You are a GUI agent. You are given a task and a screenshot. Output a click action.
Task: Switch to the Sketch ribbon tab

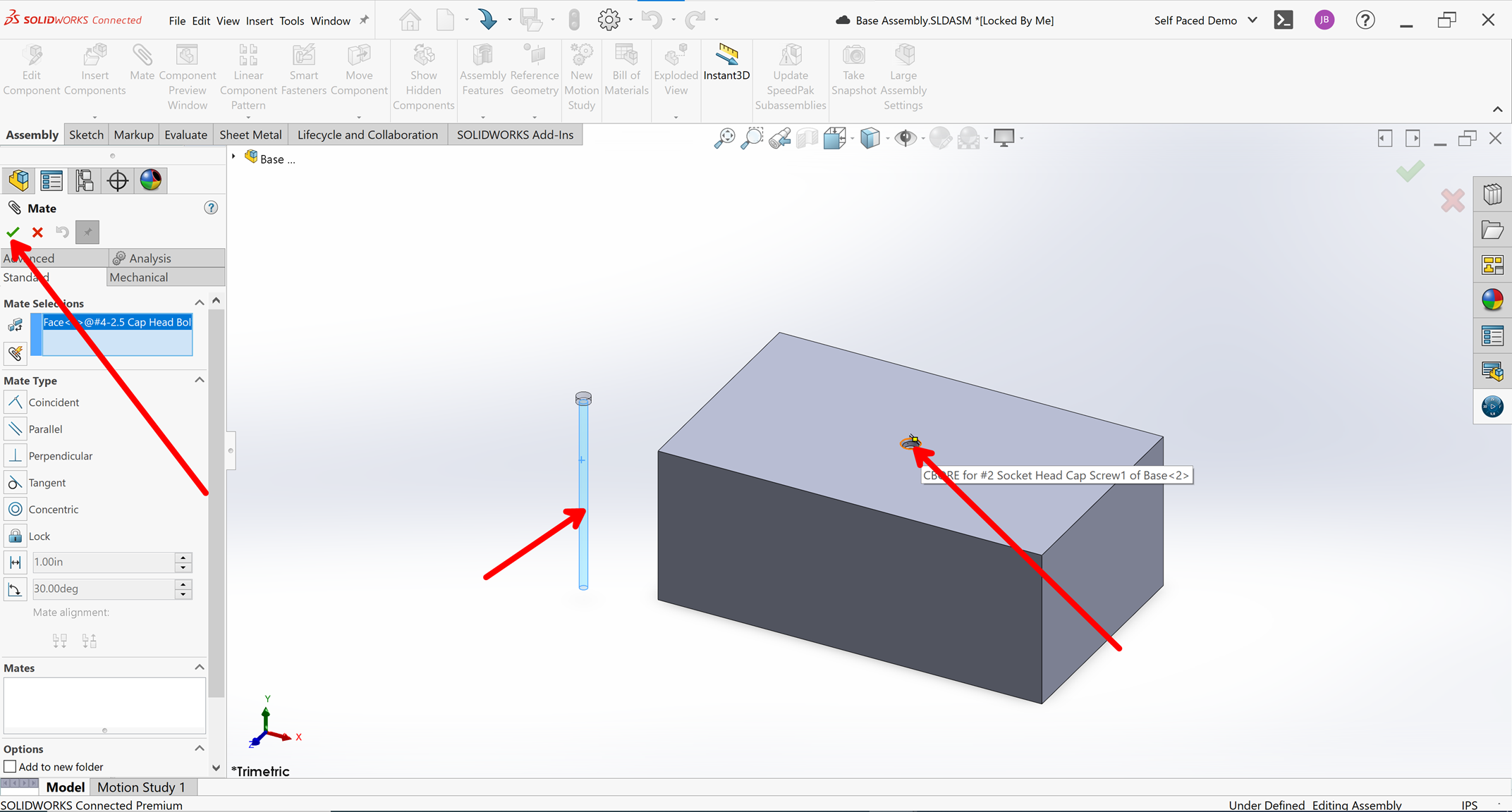coord(86,135)
